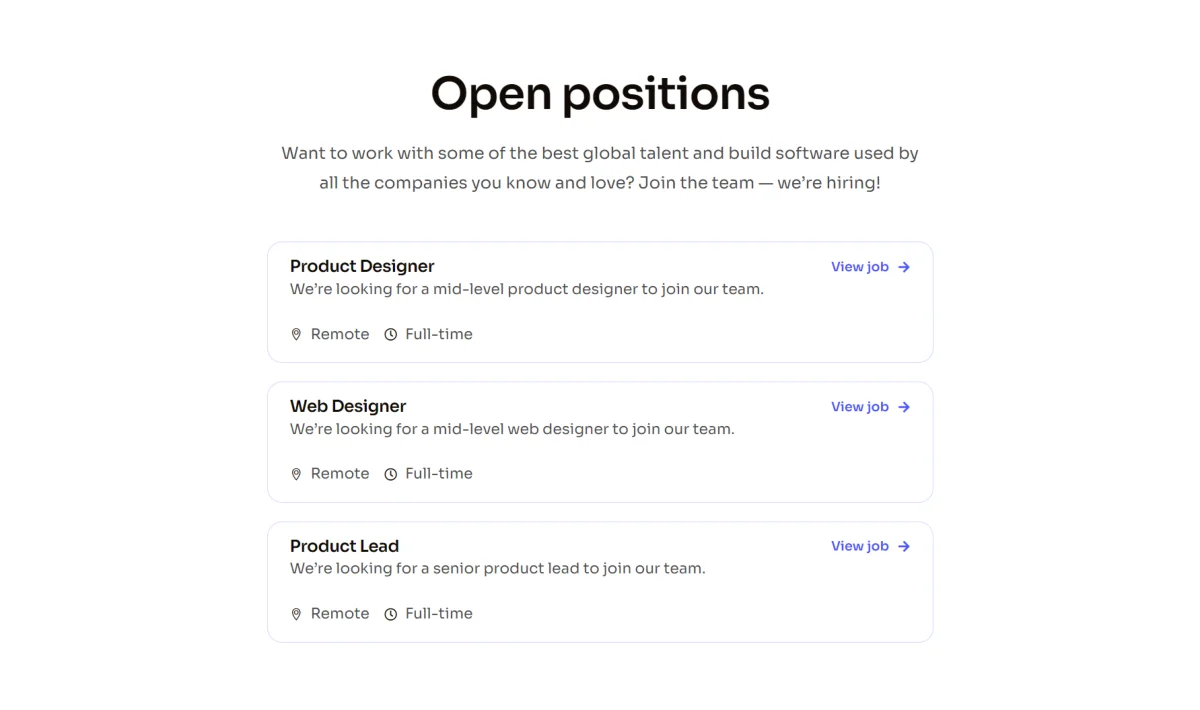Click the arrow icon beside Web Designer's View job
The width and height of the screenshot is (1200, 710).
(x=904, y=407)
